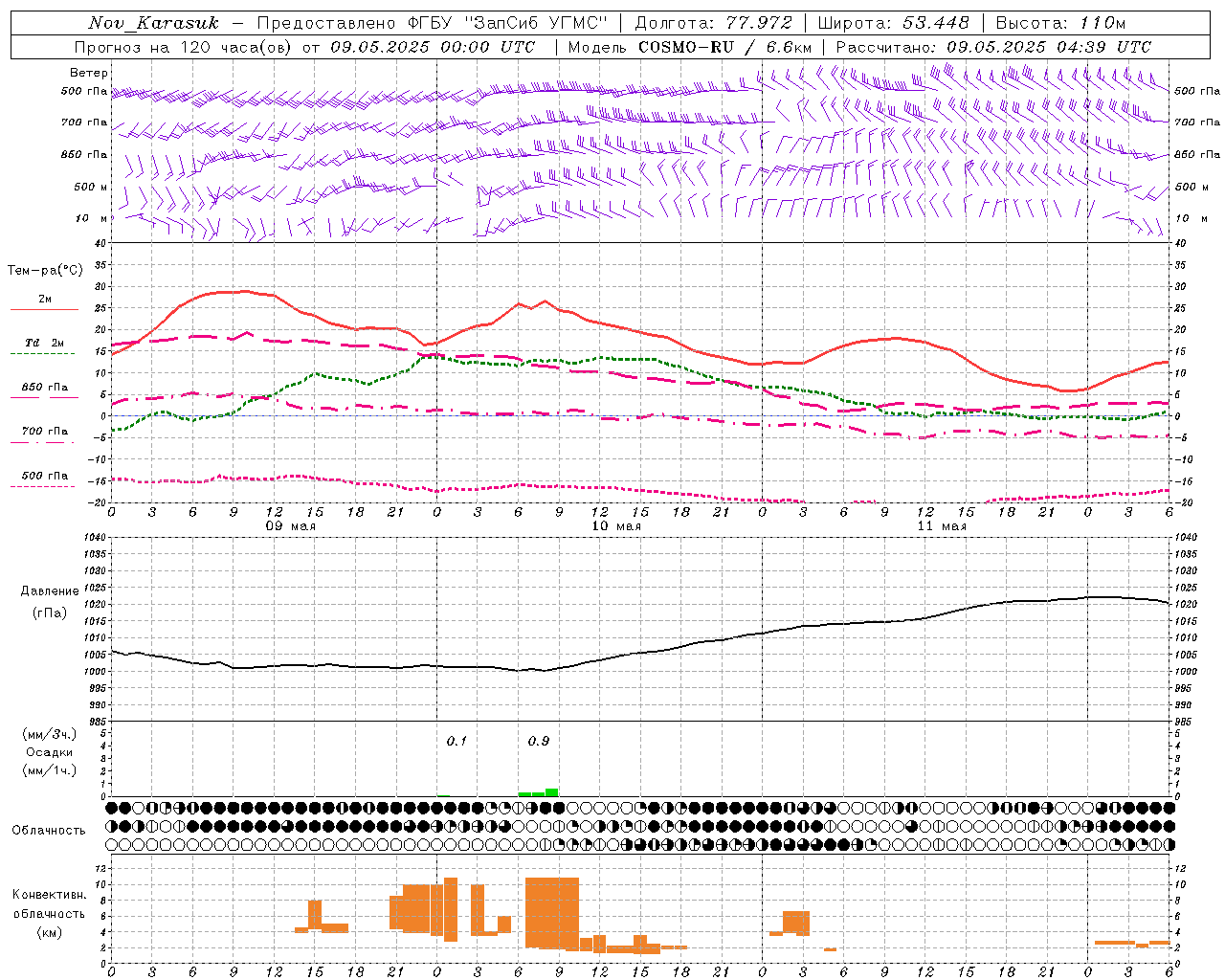Click the 700 гПа temperature legend label

pyautogui.click(x=44, y=432)
